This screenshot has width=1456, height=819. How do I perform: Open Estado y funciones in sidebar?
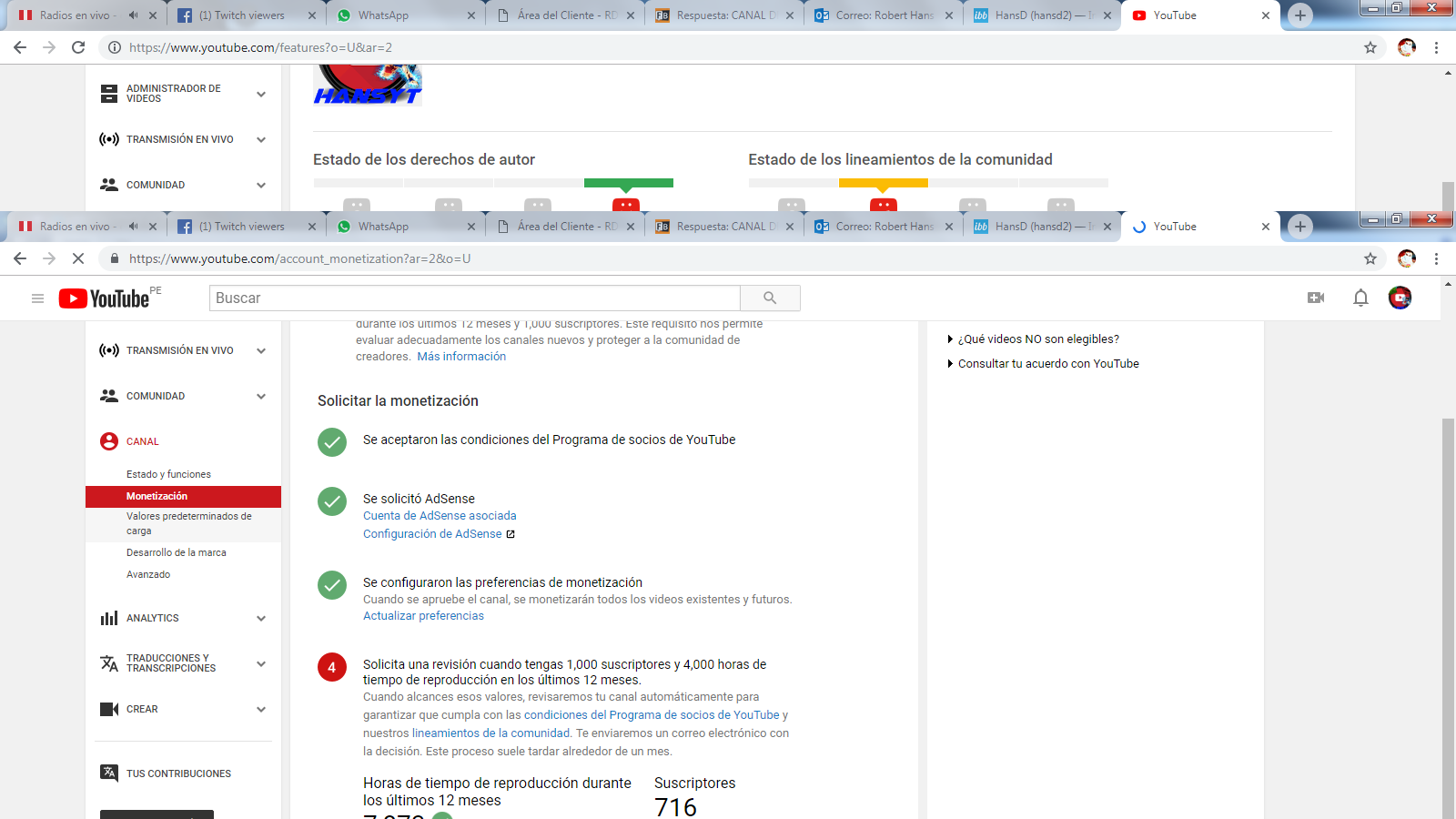[x=168, y=474]
